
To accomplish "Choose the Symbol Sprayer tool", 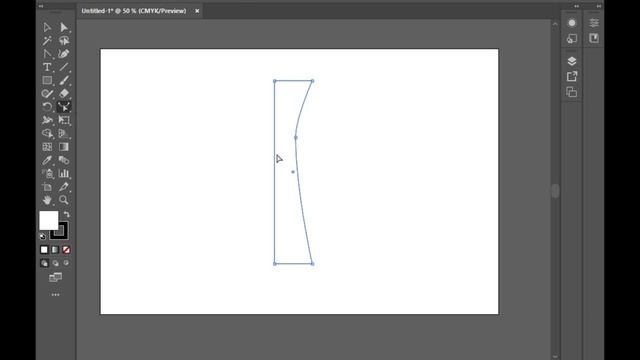I will click(x=47, y=173).
